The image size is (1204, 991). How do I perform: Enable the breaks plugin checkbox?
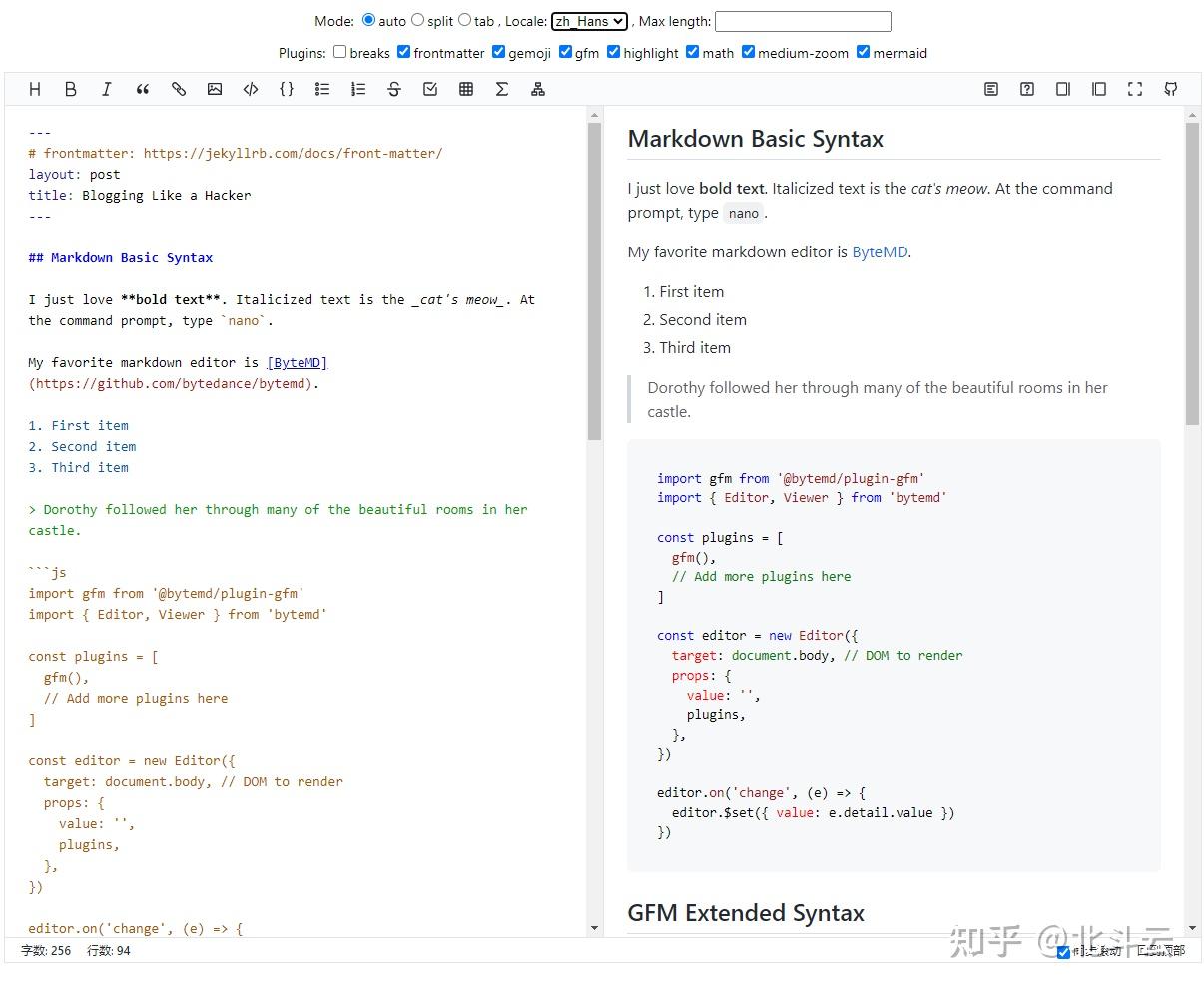pos(339,51)
